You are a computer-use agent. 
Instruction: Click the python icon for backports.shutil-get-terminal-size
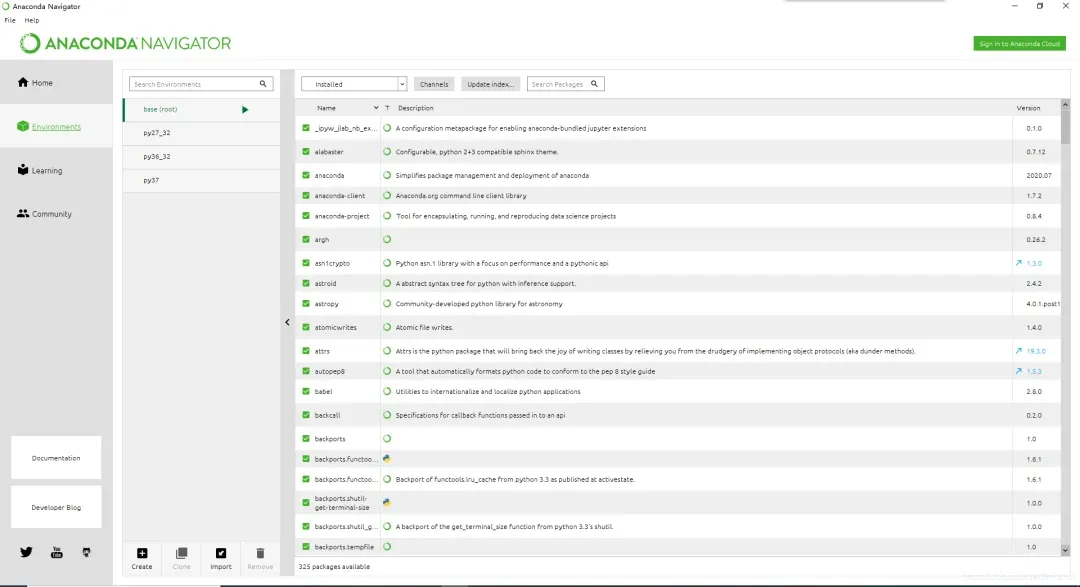387,503
